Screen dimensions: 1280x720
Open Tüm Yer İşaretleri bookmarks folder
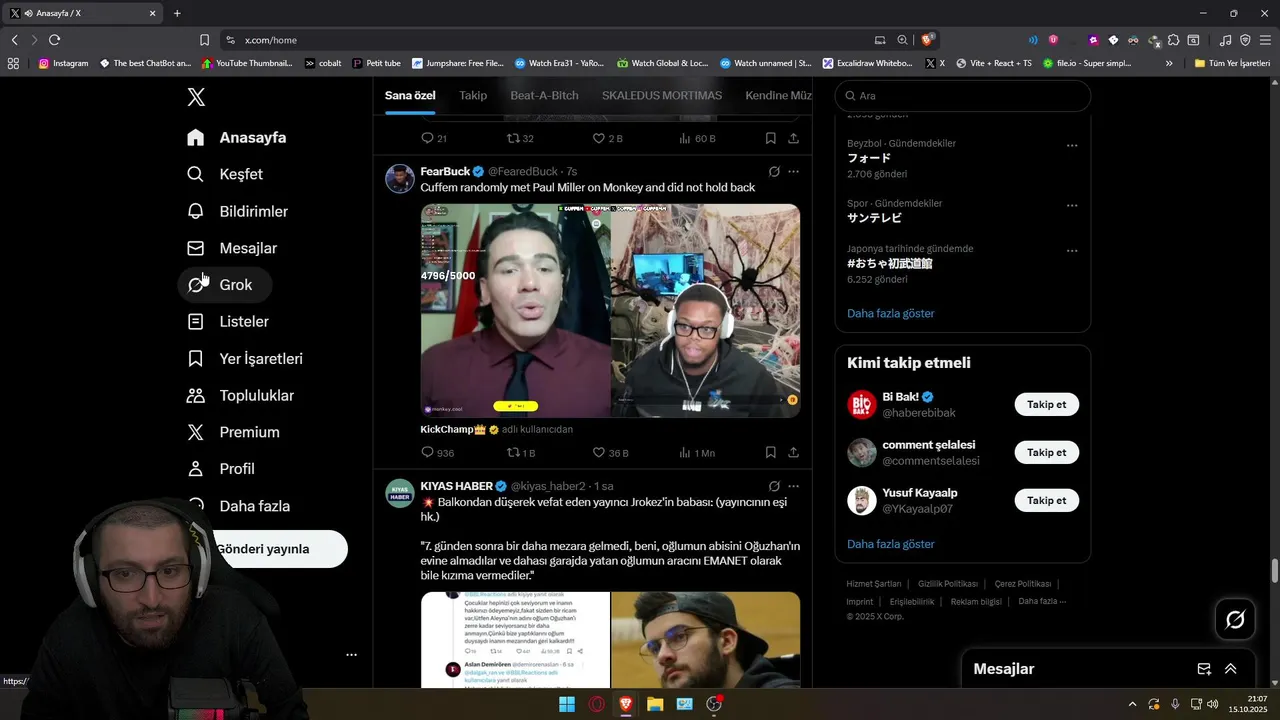coord(1232,63)
